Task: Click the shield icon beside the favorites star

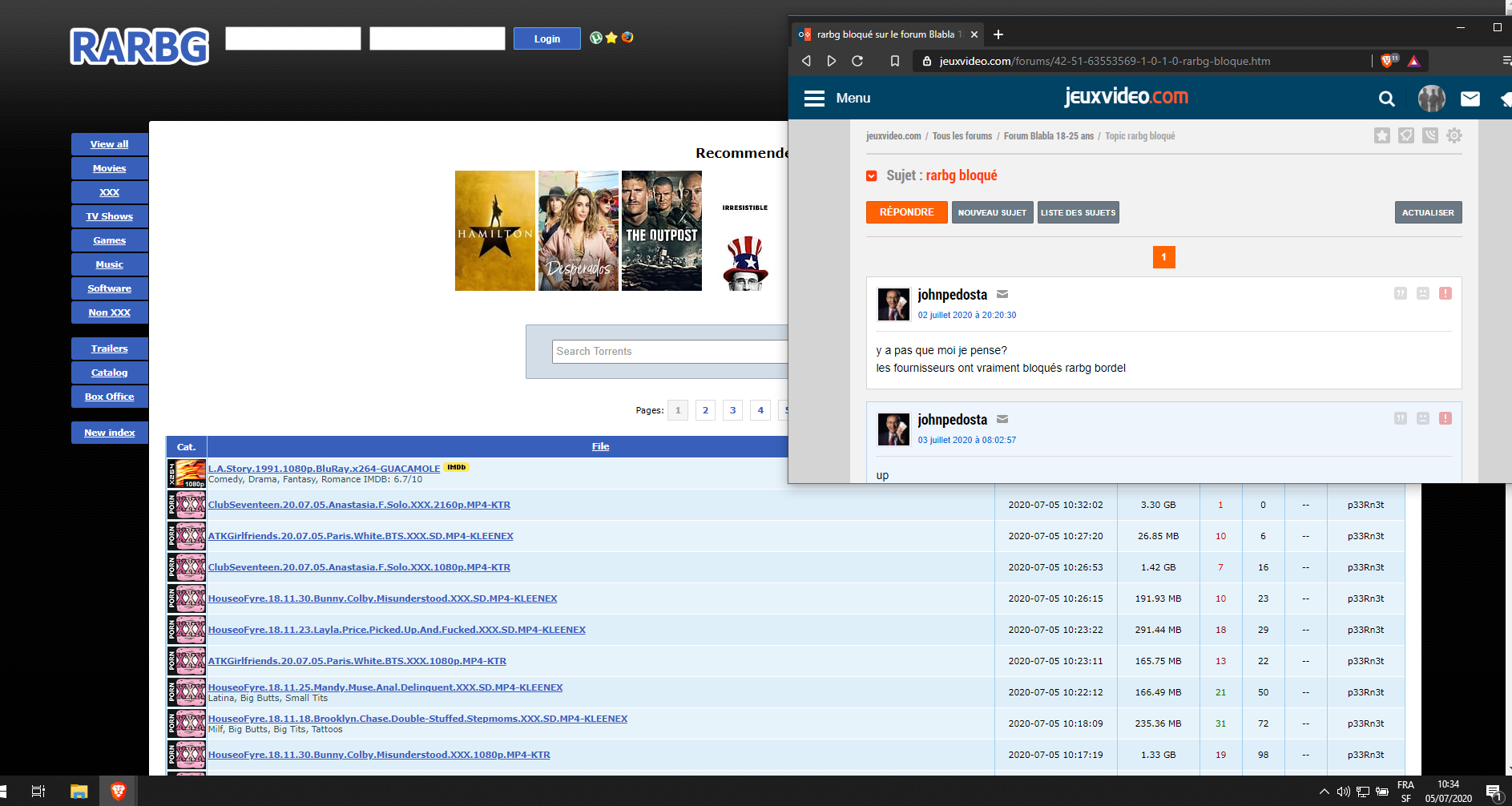Action: coord(1406,135)
